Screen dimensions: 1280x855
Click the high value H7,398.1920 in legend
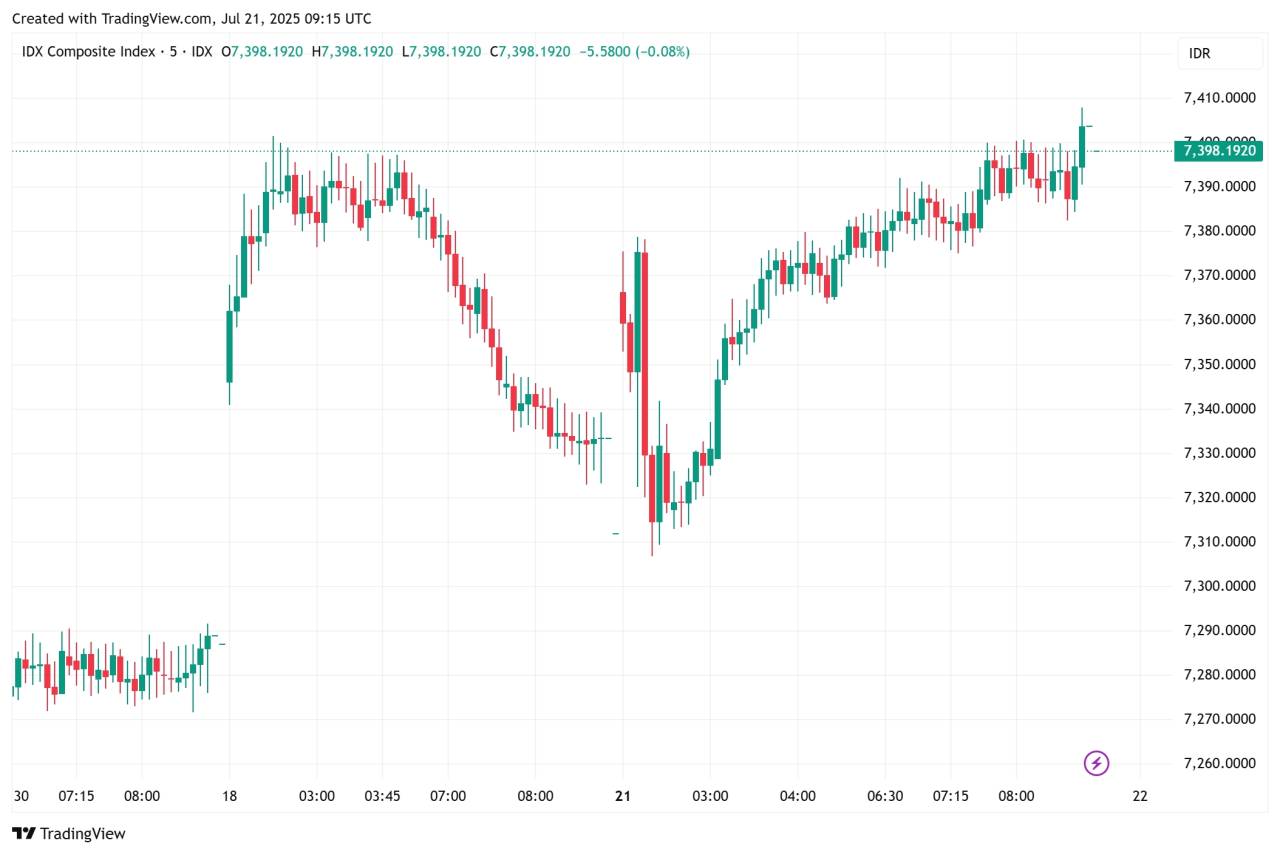[x=352, y=51]
